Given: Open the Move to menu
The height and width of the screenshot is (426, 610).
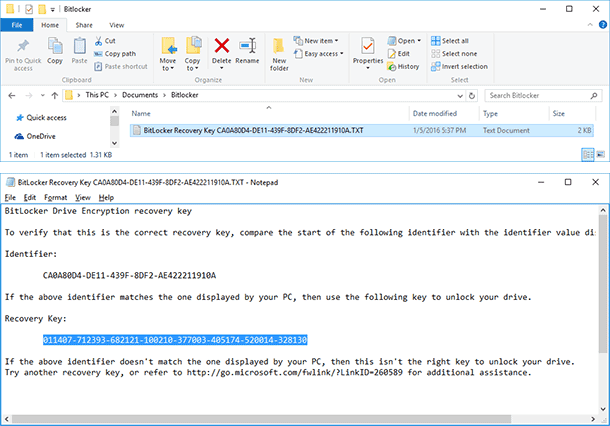Looking at the screenshot, I should point(168,54).
